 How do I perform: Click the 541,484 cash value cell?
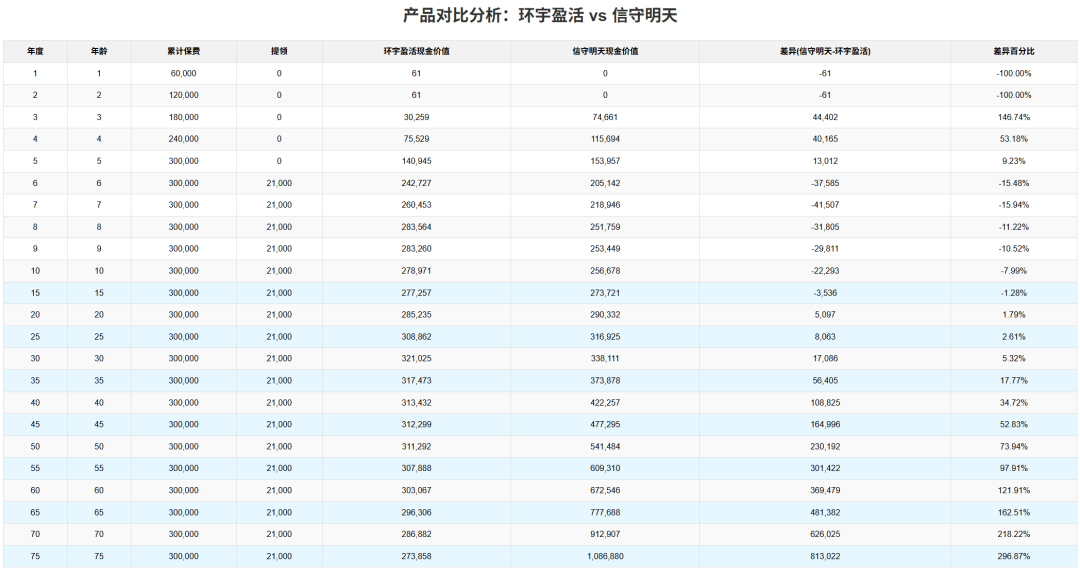point(605,446)
